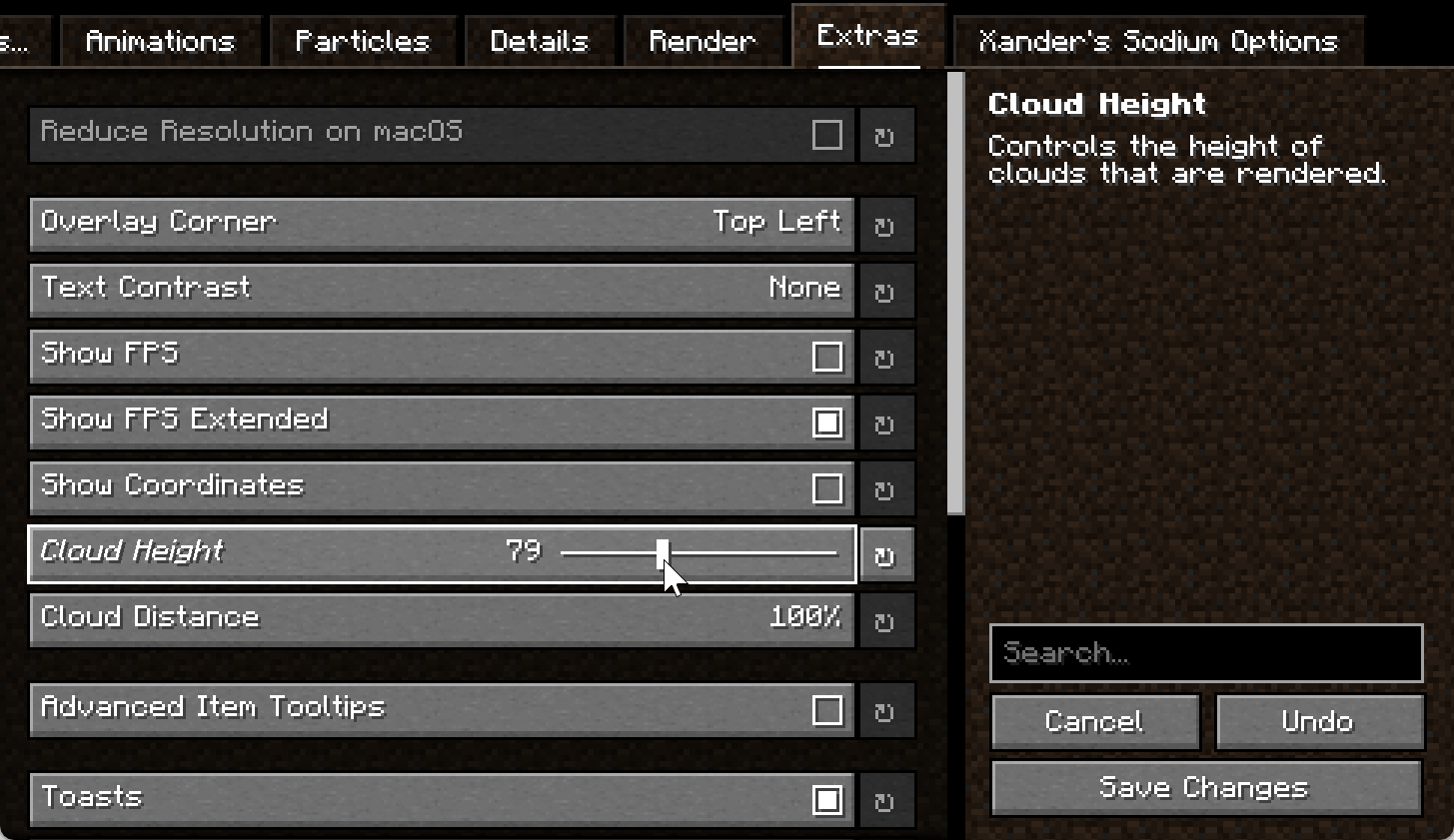This screenshot has width=1454, height=840.
Task: Toggle Advanced Item Tooltips checkbox
Action: coord(827,710)
